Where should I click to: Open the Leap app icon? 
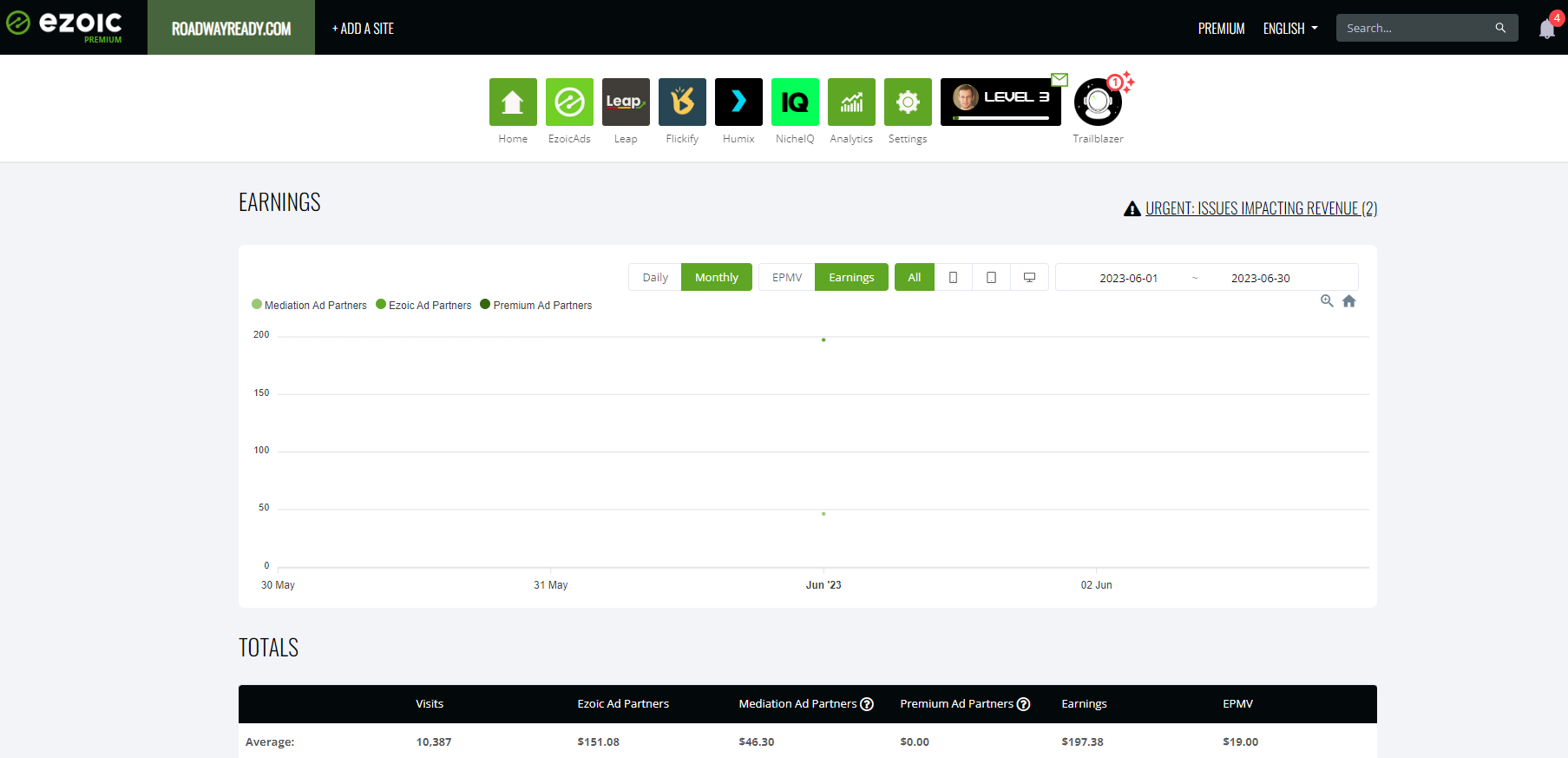point(626,102)
